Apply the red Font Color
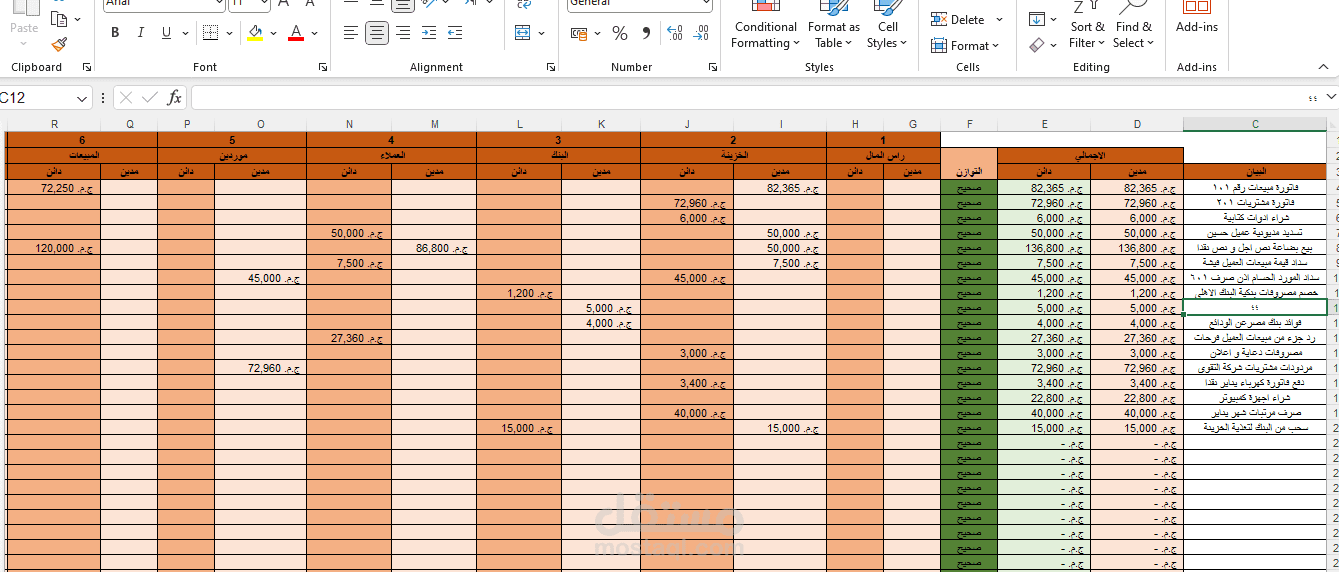 [x=296, y=33]
